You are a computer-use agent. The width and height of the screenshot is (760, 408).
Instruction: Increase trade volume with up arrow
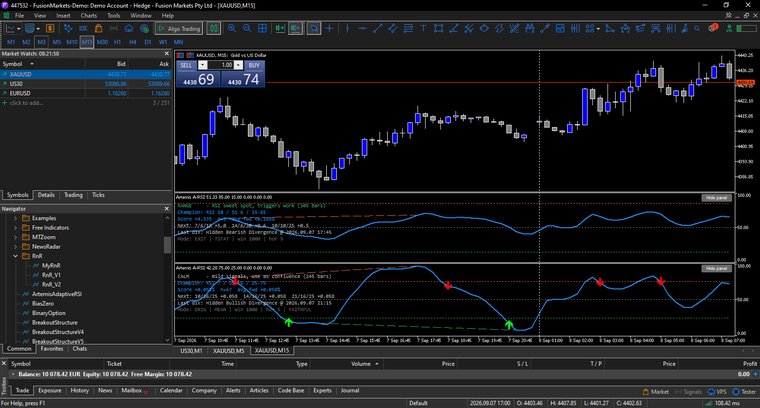click(238, 65)
